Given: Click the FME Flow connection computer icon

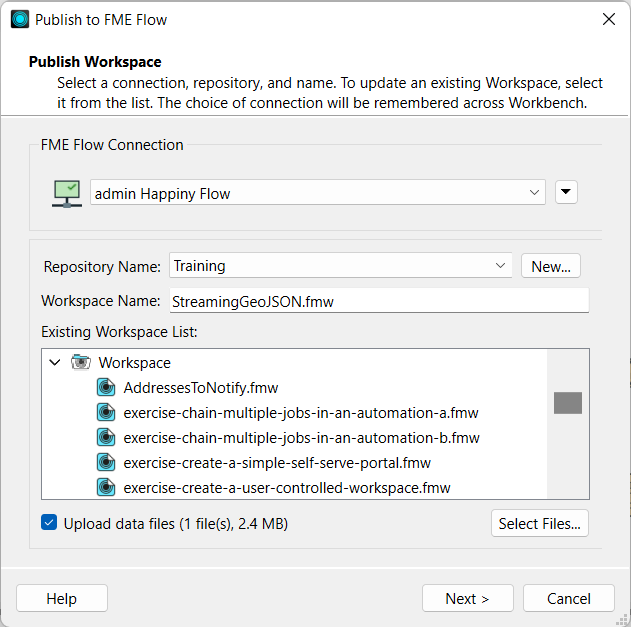Looking at the screenshot, I should [67, 194].
